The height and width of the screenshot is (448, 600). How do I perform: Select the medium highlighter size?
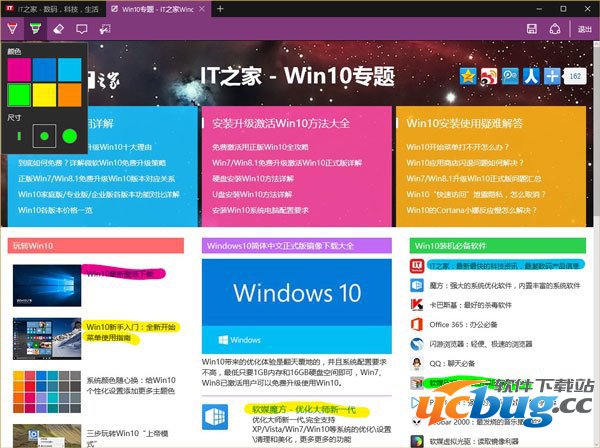pos(44,136)
